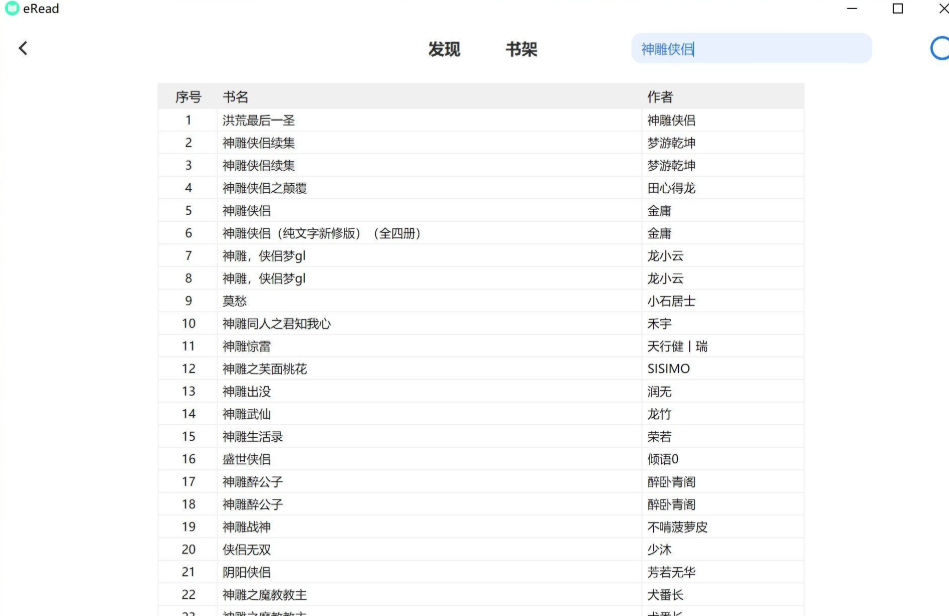Focus the search box containing 神雕侠侣
This screenshot has width=949, height=616.
point(751,48)
